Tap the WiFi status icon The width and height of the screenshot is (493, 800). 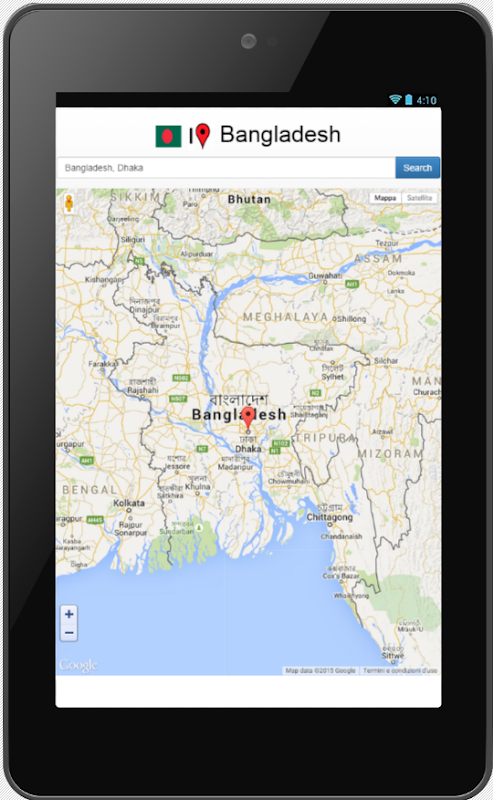click(x=395, y=99)
